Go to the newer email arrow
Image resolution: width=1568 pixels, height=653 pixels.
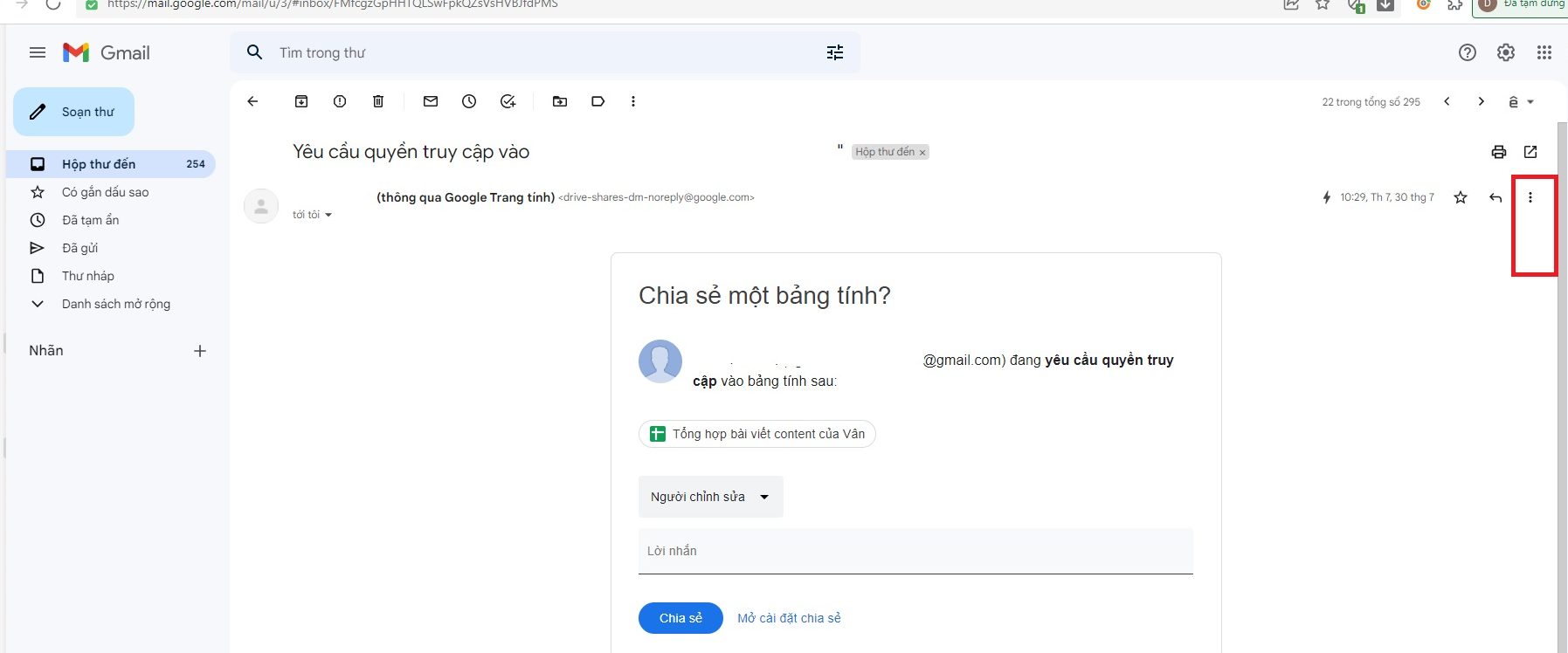(1447, 101)
